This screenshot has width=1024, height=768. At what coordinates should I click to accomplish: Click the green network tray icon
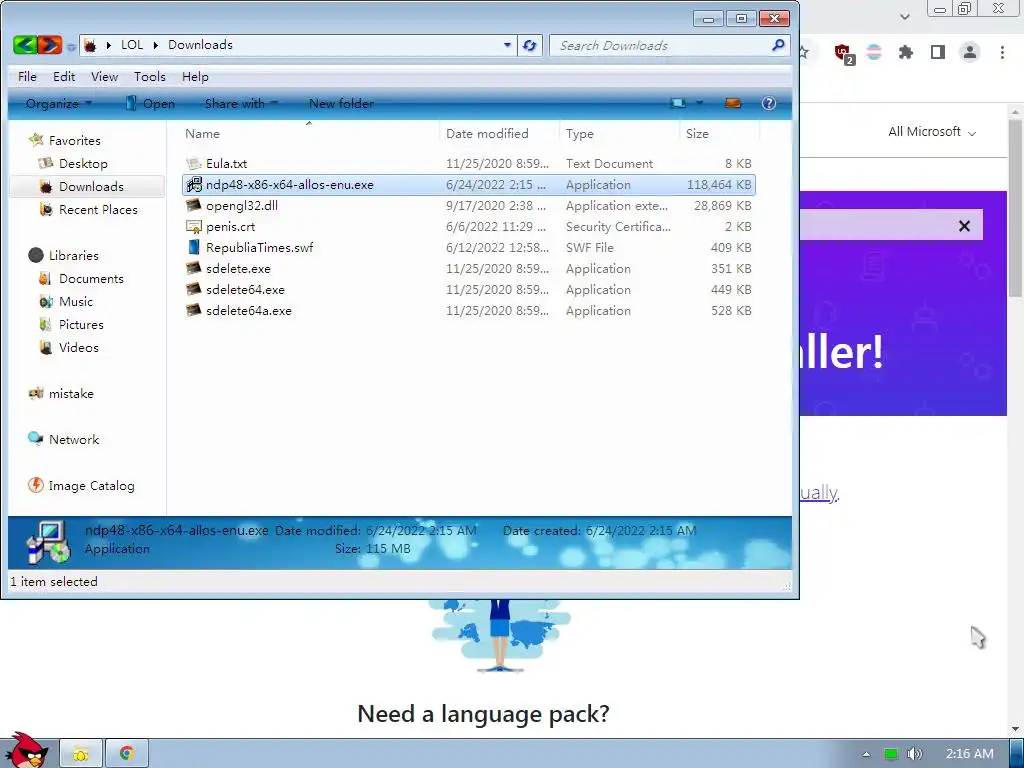tap(891, 754)
